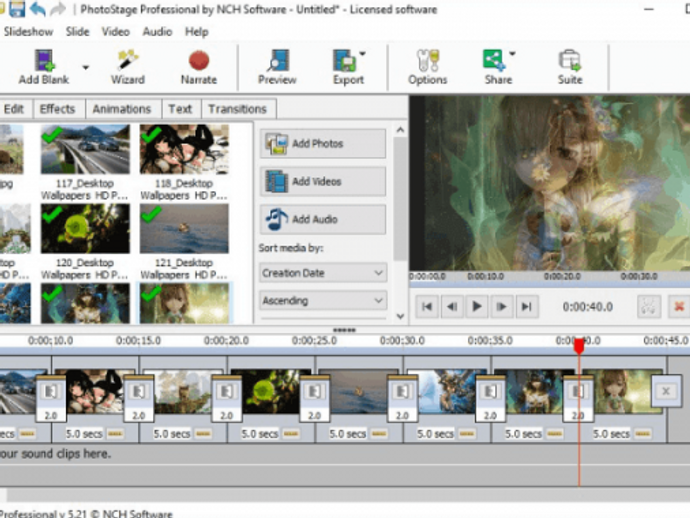Click the Export toolbar icon
690x518 pixels.
pos(347,67)
